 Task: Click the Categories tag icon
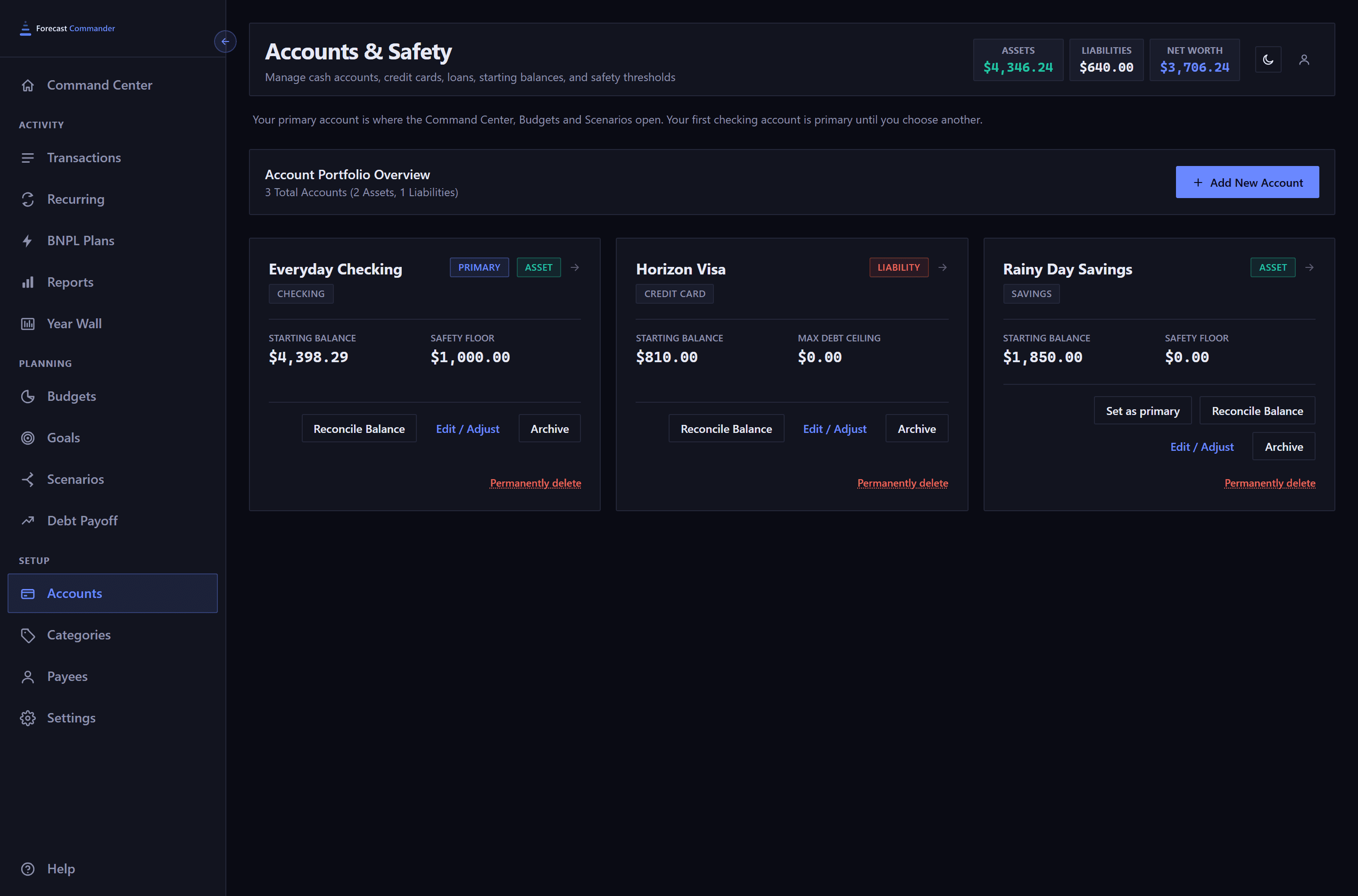click(27, 635)
